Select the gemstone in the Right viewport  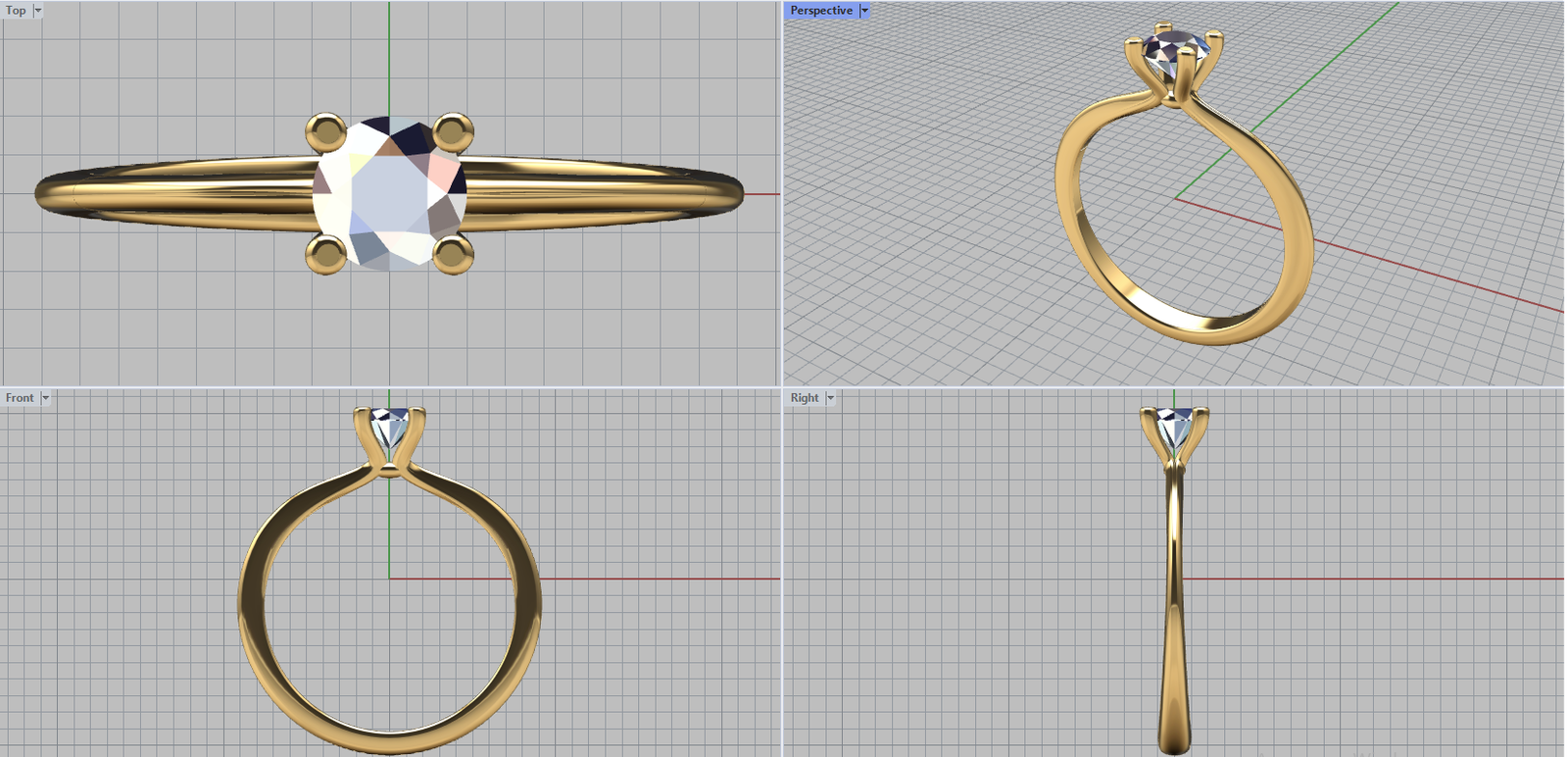[1174, 427]
